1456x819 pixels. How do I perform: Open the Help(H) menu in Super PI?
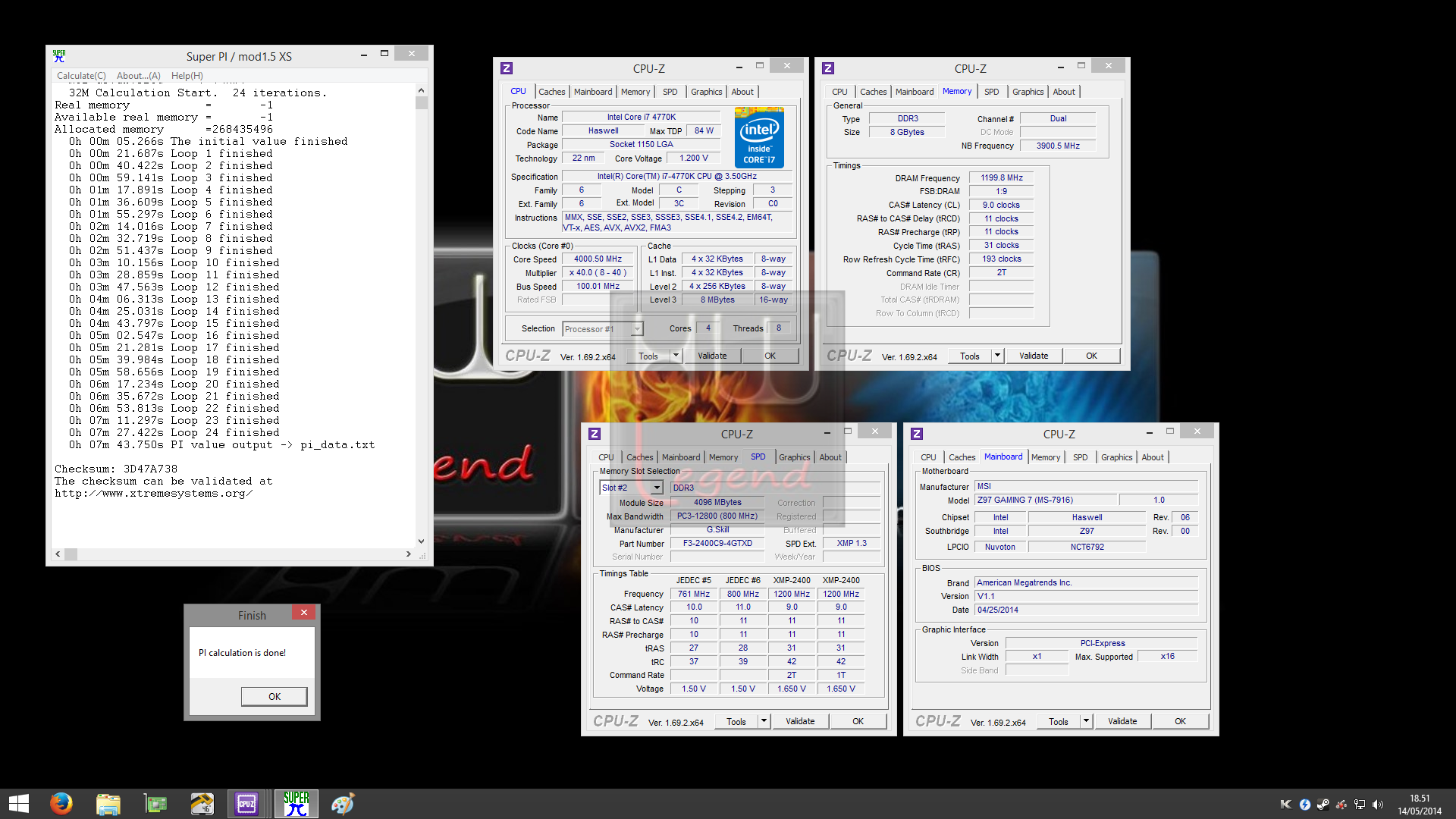pos(187,76)
